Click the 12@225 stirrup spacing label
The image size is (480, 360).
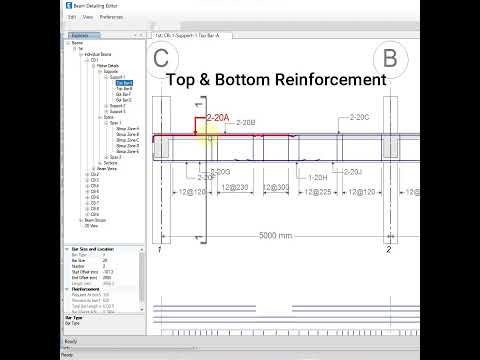(318, 192)
